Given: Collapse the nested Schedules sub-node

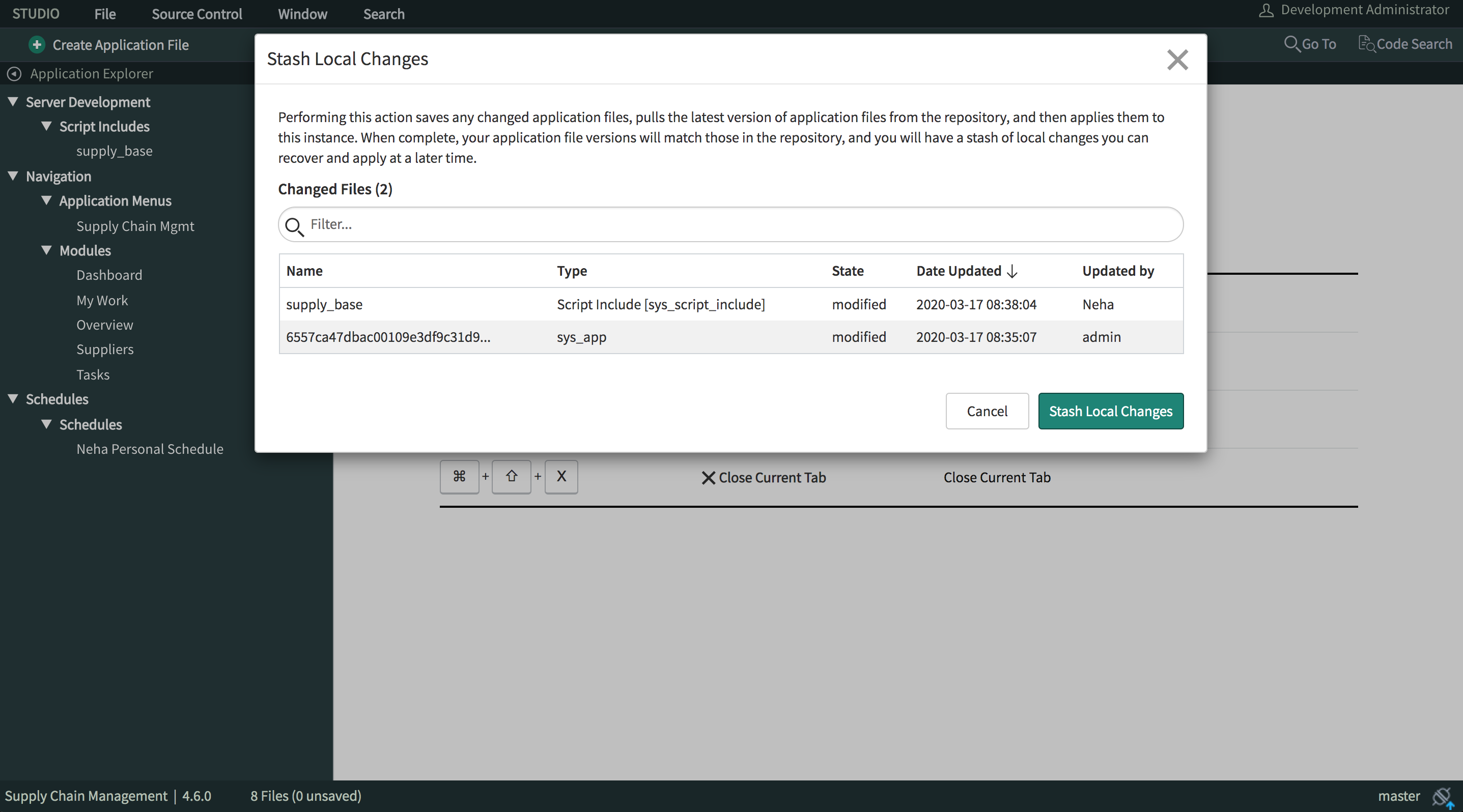Looking at the screenshot, I should coord(46,424).
